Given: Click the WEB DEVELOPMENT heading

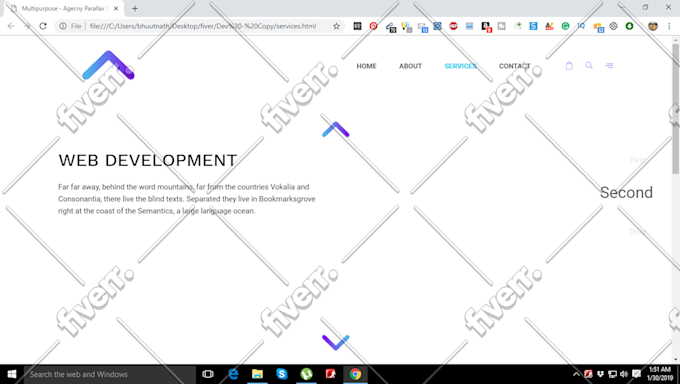Looking at the screenshot, I should [148, 160].
